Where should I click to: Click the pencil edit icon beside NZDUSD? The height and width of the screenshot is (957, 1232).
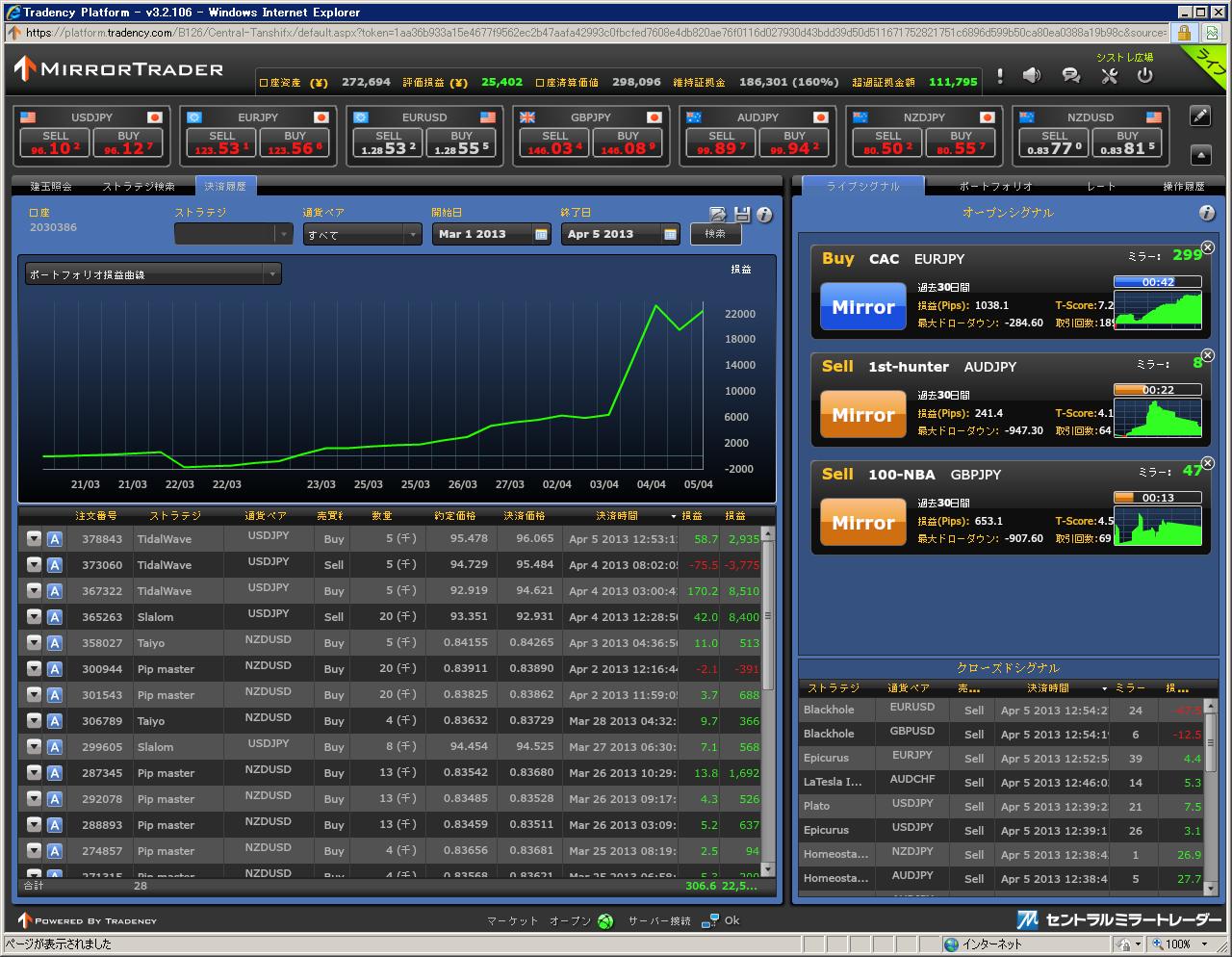point(1200,116)
